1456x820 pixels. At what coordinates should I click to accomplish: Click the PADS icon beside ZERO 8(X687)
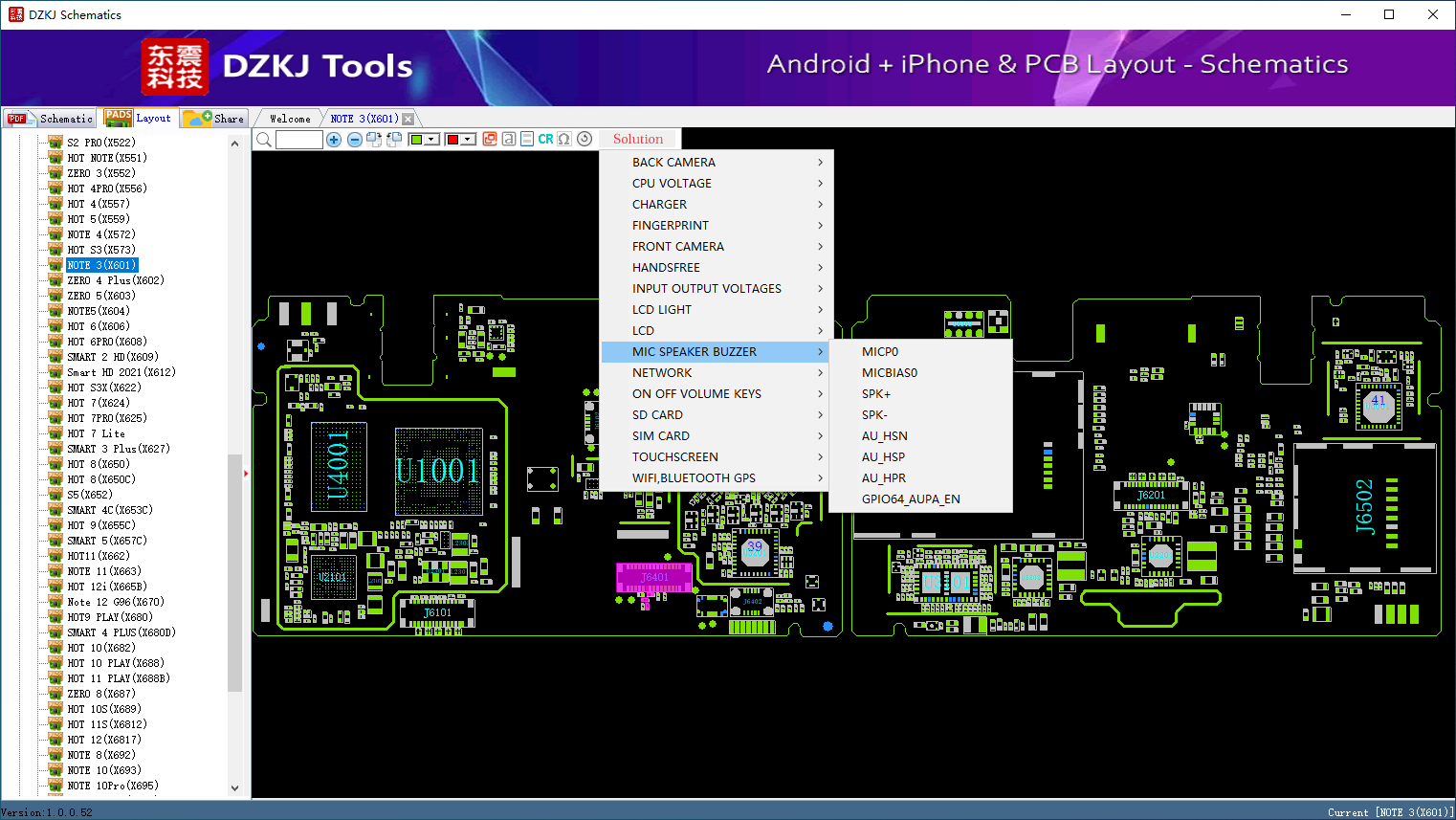pos(55,694)
